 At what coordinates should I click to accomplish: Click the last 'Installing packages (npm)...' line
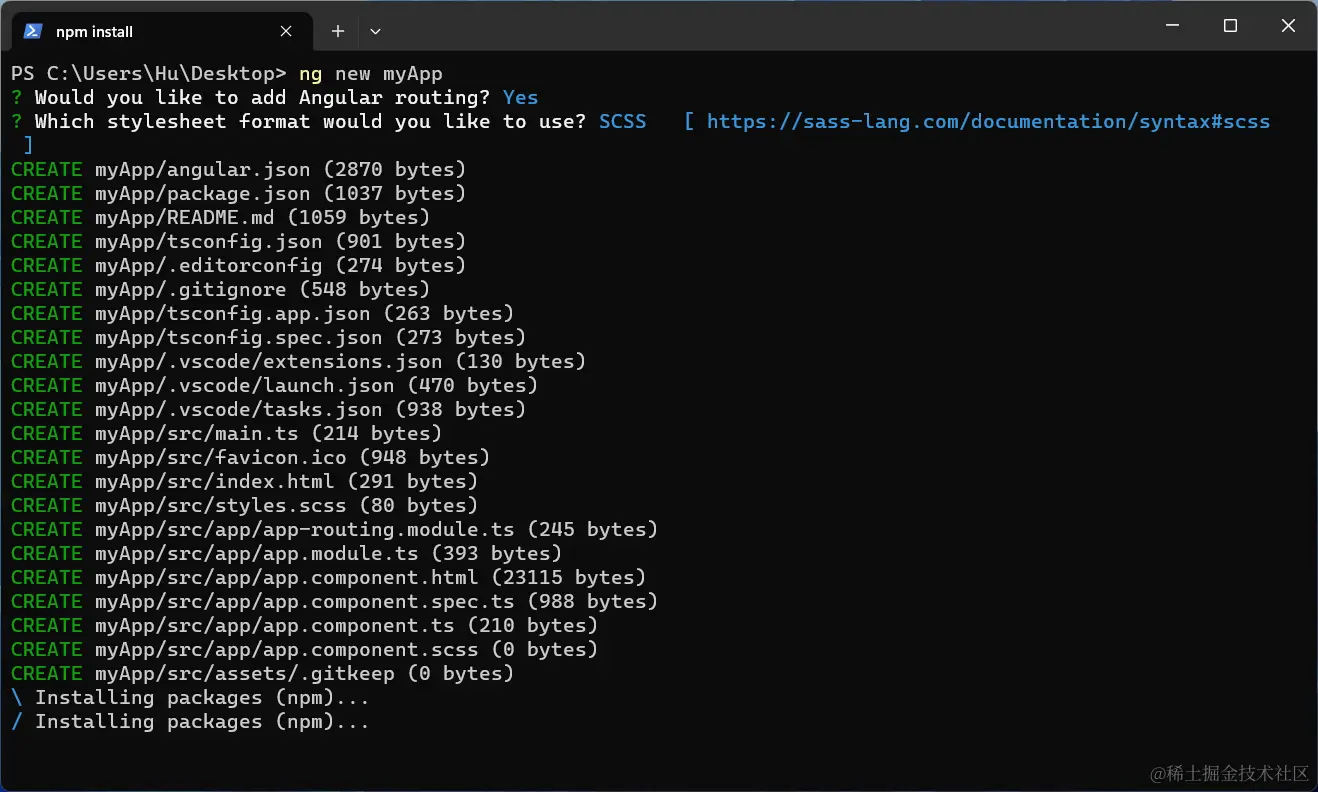coord(202,722)
